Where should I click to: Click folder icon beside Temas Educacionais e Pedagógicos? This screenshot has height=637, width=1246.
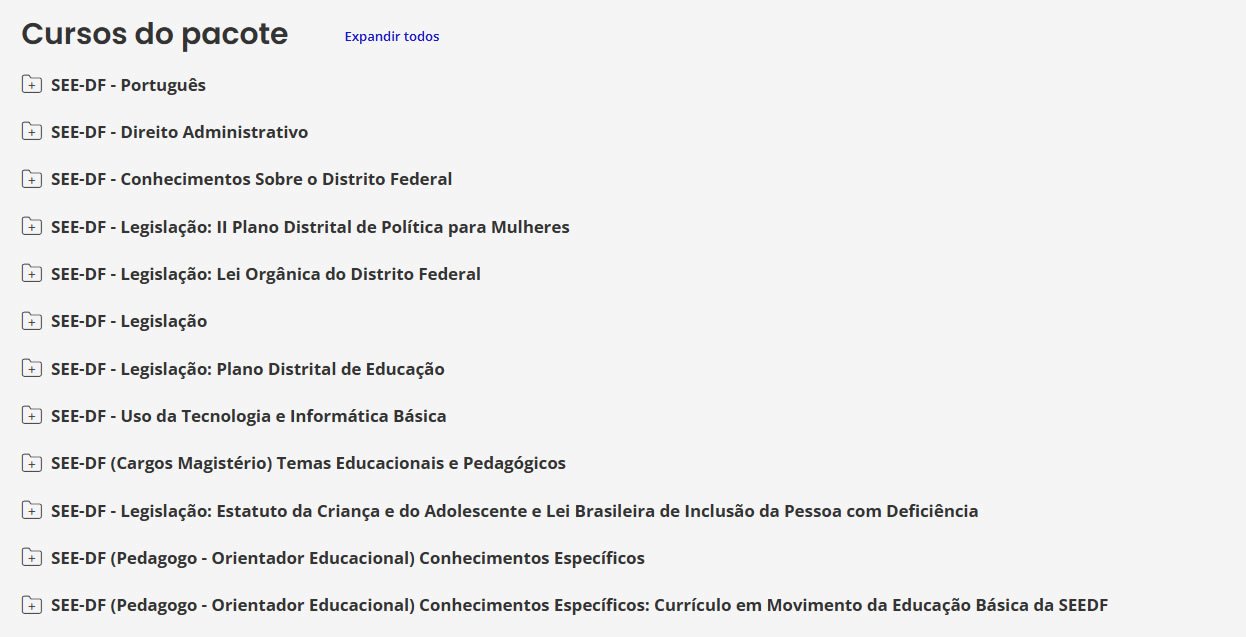(32, 464)
